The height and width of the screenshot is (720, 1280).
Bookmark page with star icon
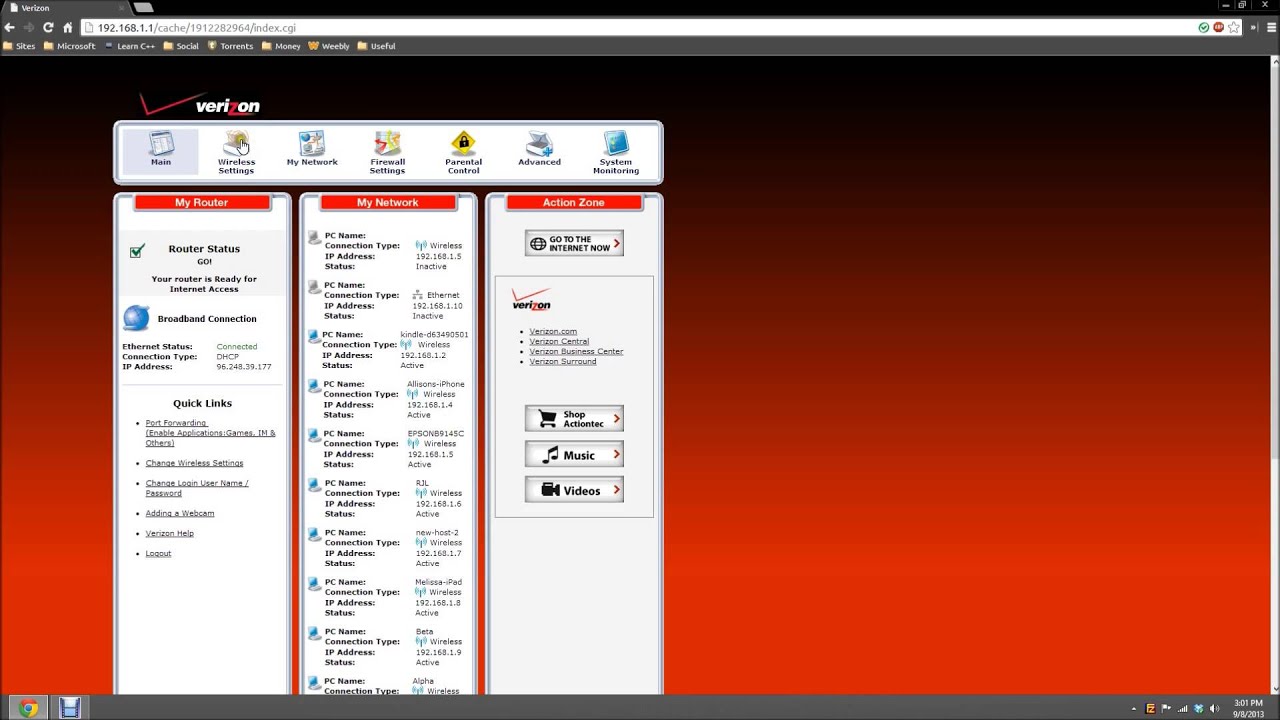[x=1233, y=27]
